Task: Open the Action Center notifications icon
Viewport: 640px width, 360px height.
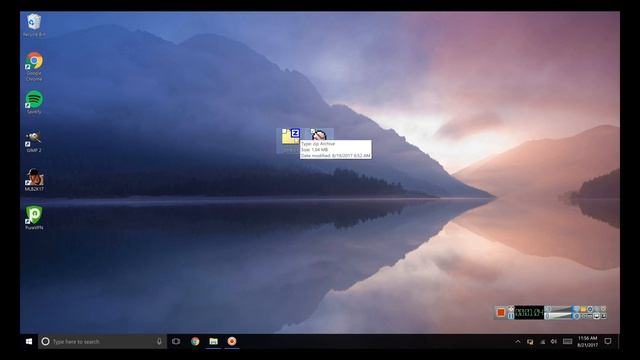Action: coord(608,341)
